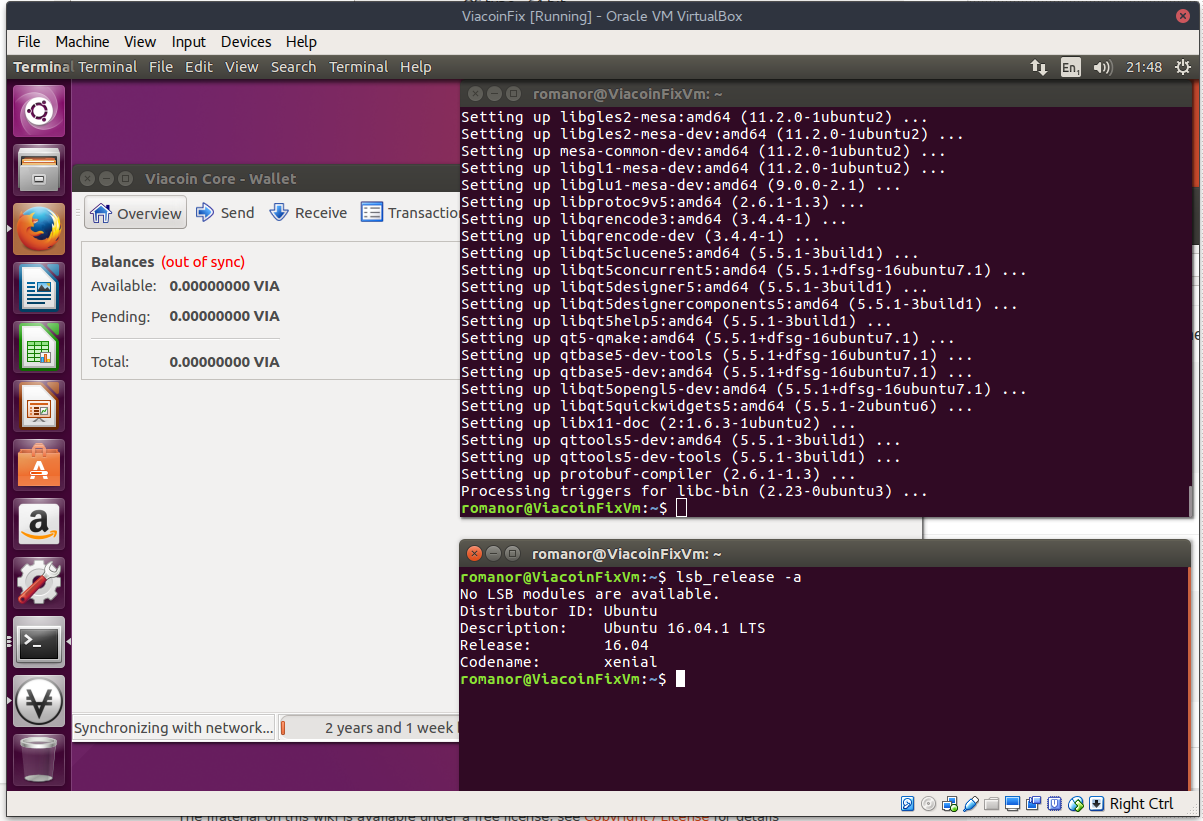The width and height of the screenshot is (1203, 821).
Task: Open the Edit menu in the Ubuntu panel
Action: [199, 67]
